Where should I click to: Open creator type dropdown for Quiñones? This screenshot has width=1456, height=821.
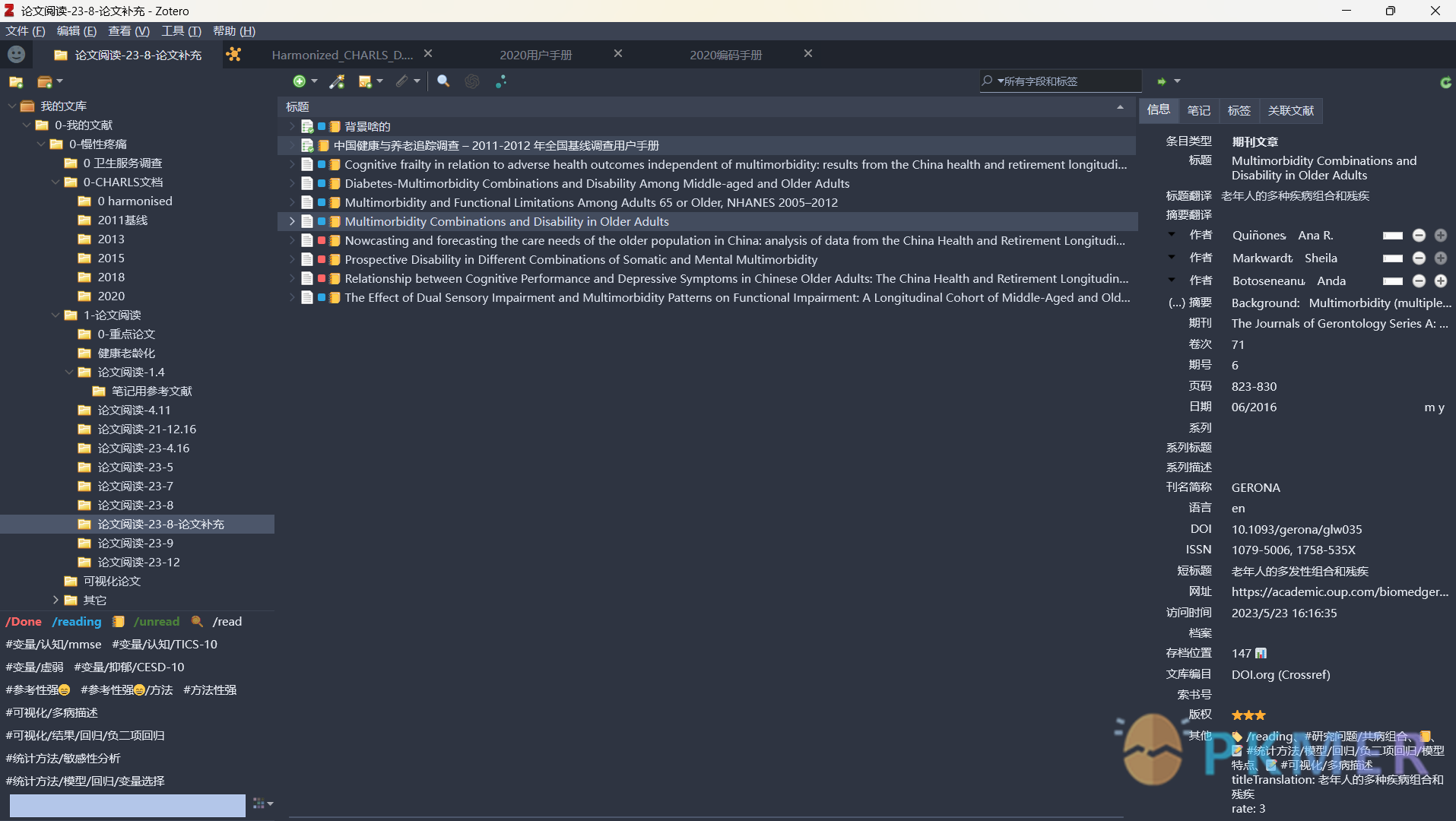(1172, 234)
